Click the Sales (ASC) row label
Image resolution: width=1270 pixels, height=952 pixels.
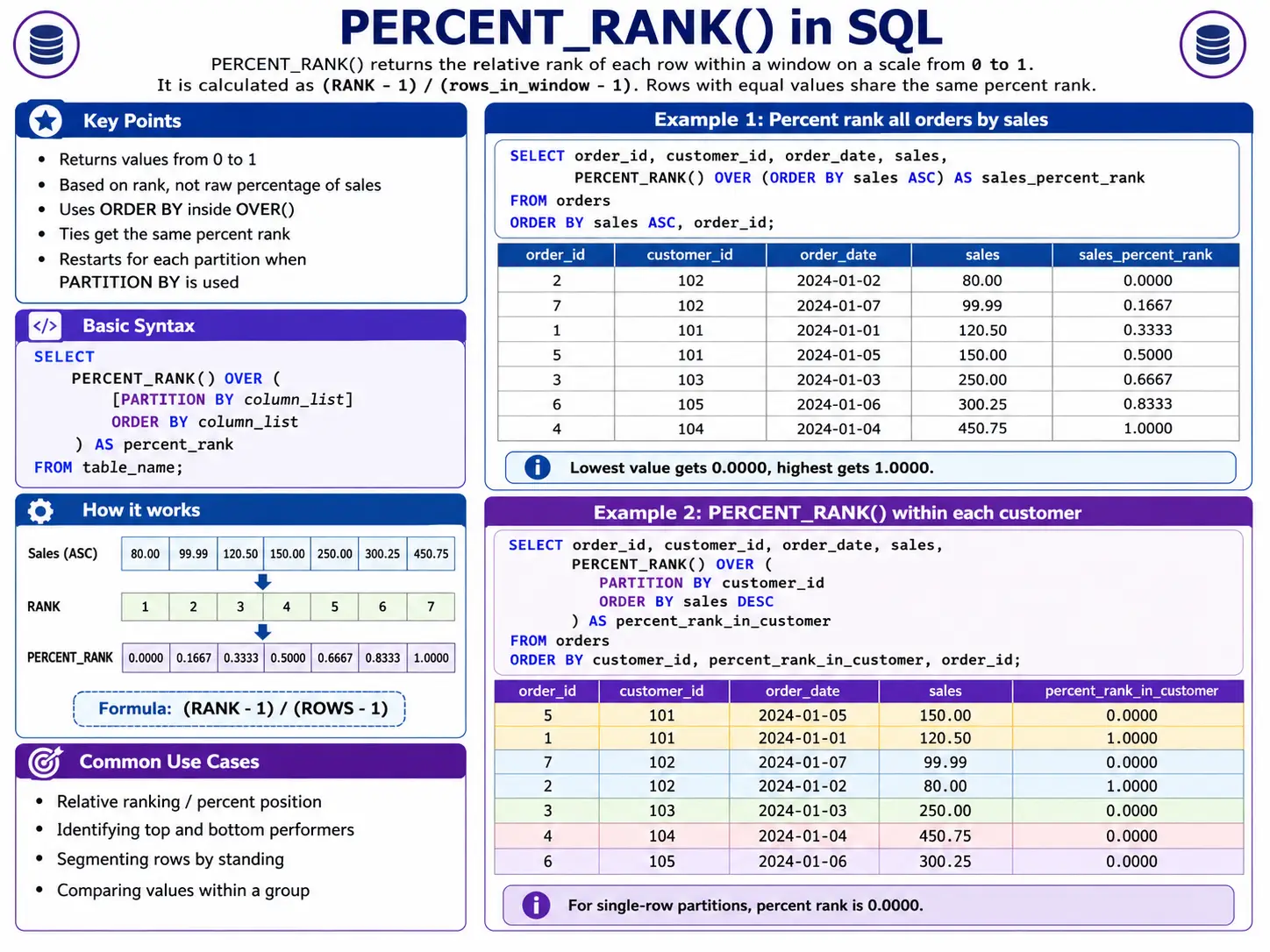62,554
